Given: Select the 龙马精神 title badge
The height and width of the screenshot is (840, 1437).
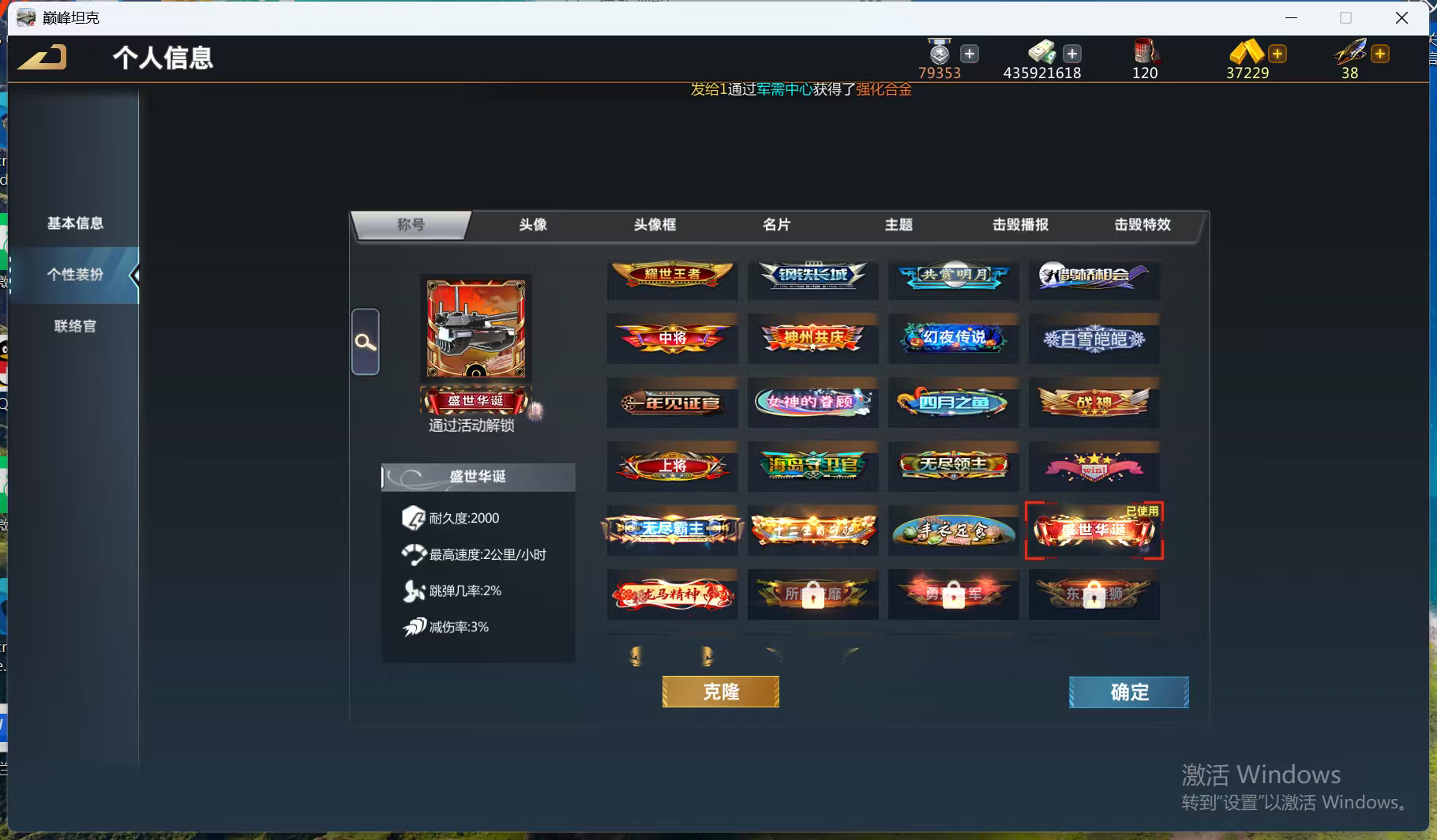Looking at the screenshot, I should pyautogui.click(x=672, y=594).
